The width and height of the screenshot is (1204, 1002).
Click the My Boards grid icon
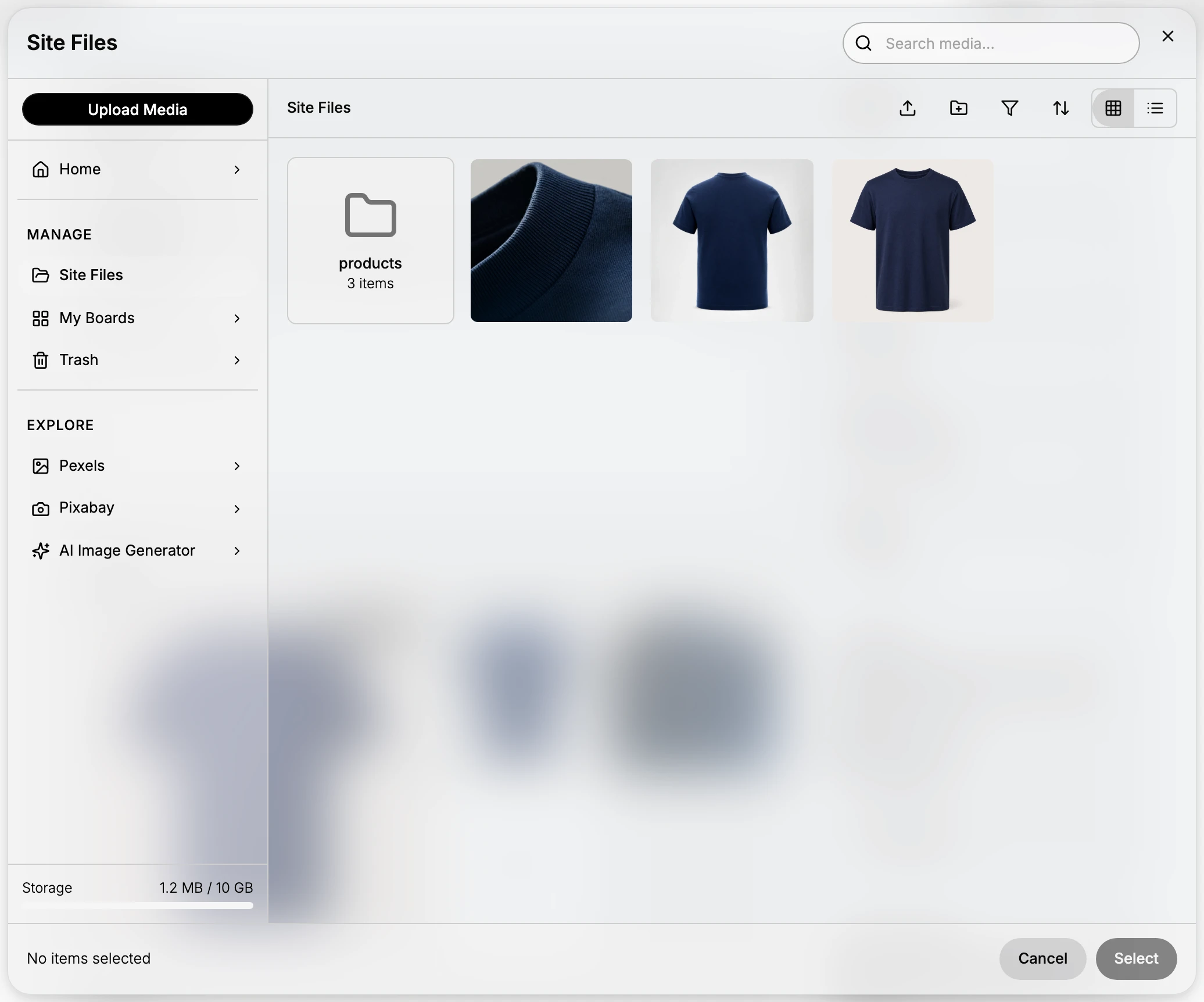pyautogui.click(x=41, y=318)
